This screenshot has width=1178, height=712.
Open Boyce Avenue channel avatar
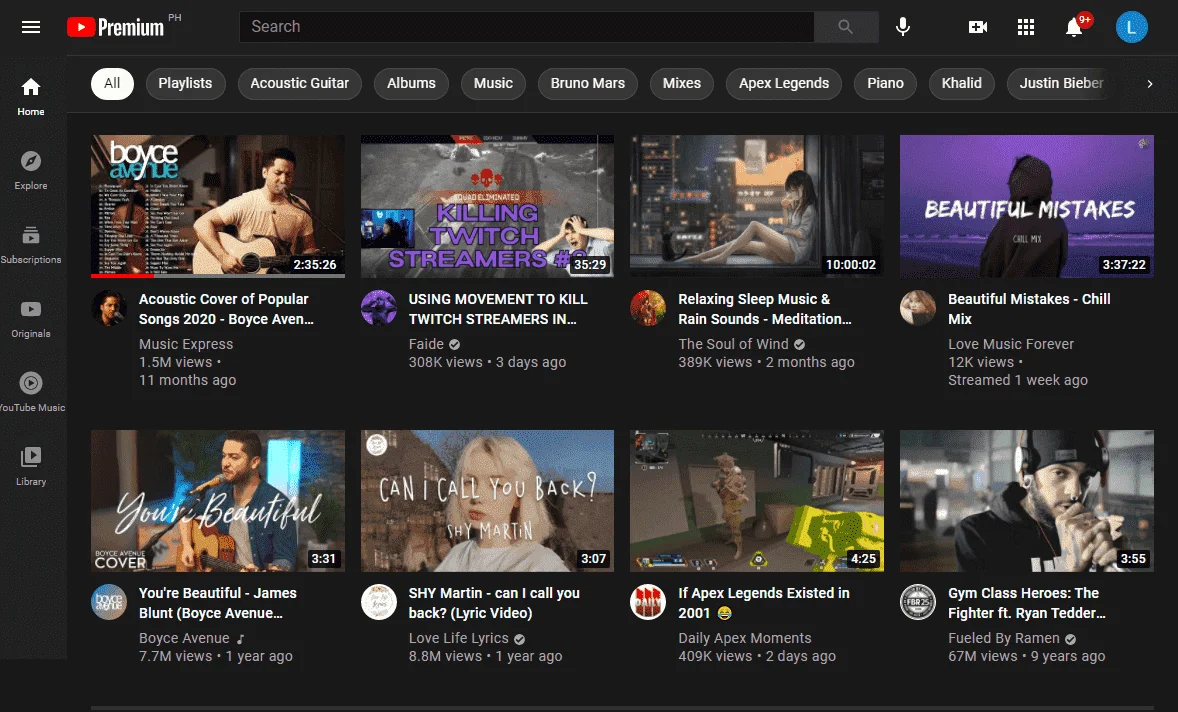coord(110,602)
